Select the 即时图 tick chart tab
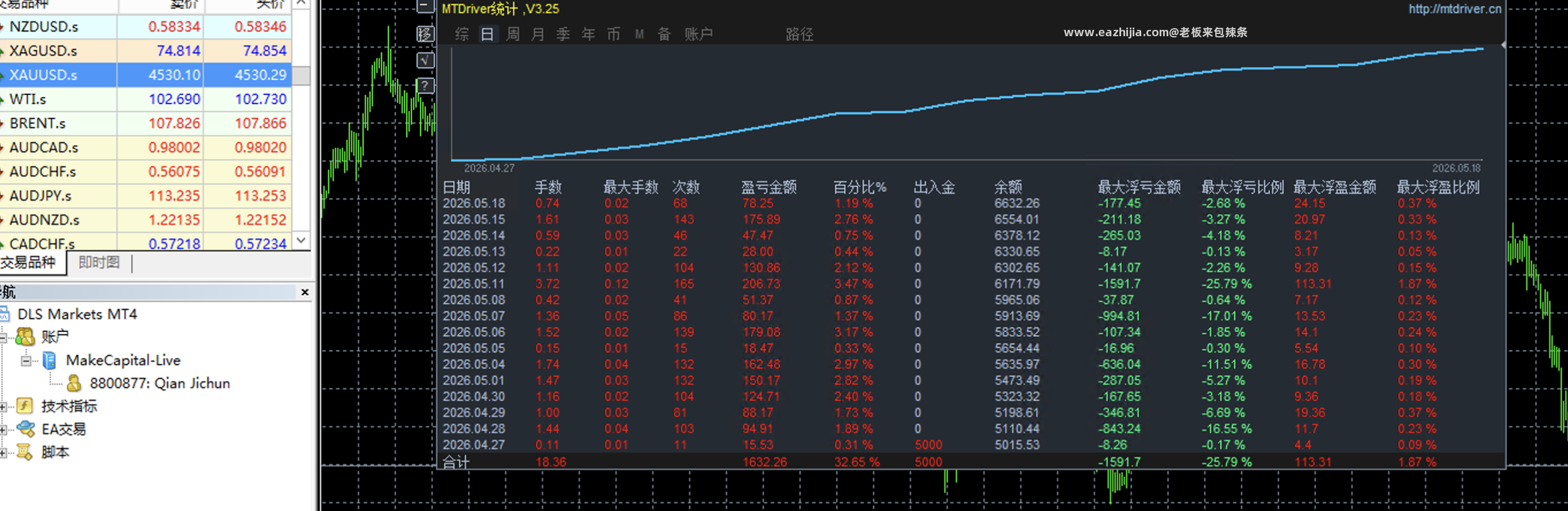Viewport: 1568px width, 511px height. [x=99, y=263]
